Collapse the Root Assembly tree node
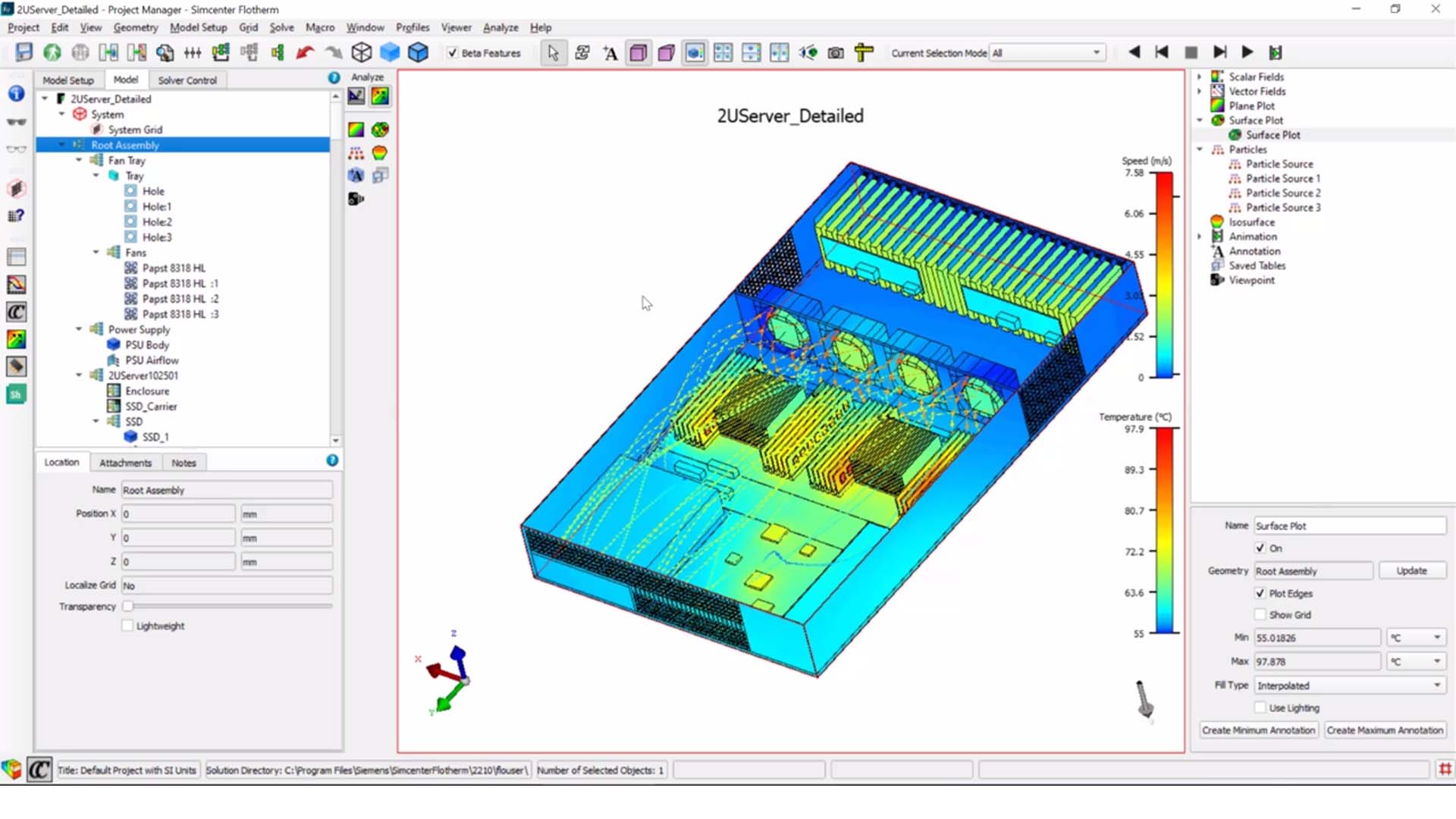Viewport: 1456px width, 819px height. pyautogui.click(x=64, y=144)
